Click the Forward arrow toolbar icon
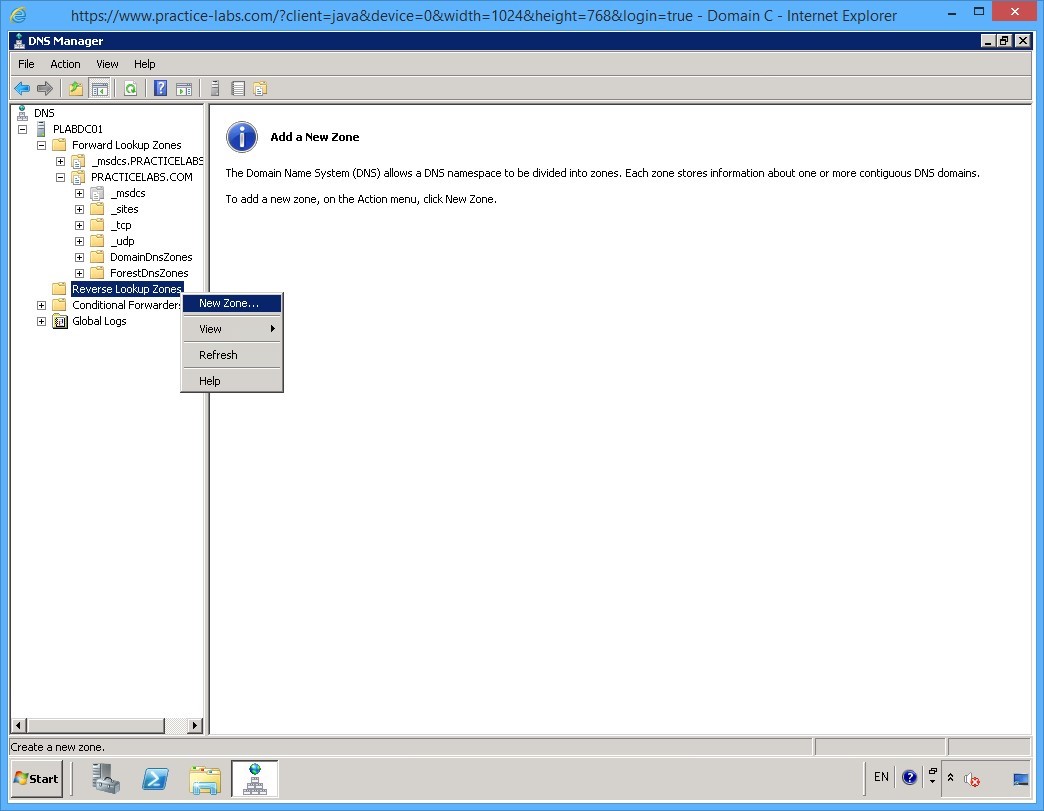Screen dimensions: 1044x811 (x=45, y=88)
